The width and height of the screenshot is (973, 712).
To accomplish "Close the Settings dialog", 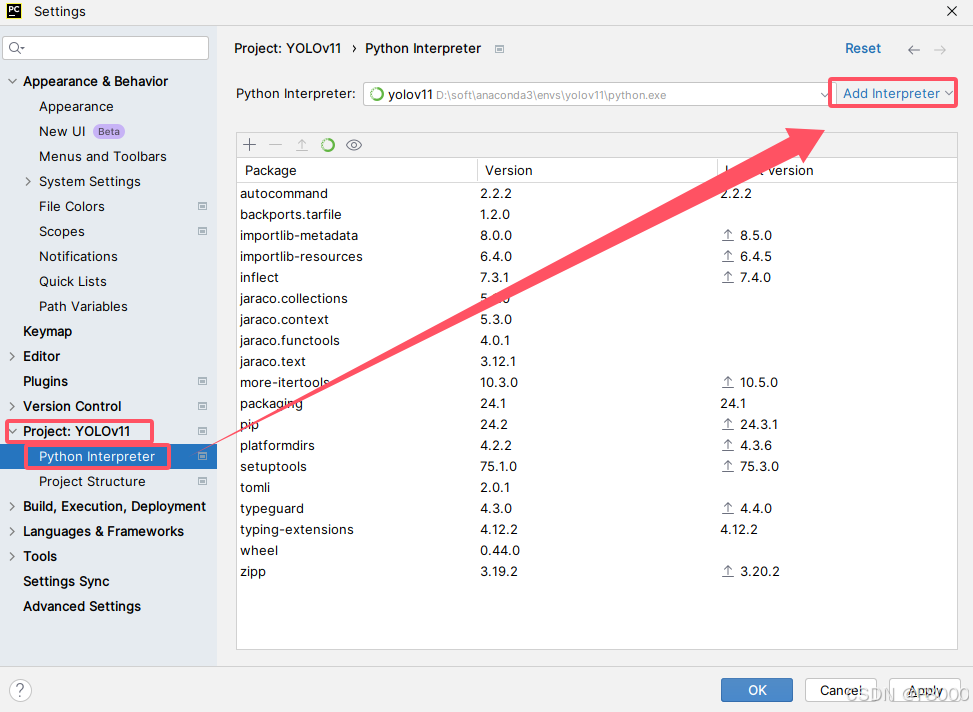I will 951,11.
